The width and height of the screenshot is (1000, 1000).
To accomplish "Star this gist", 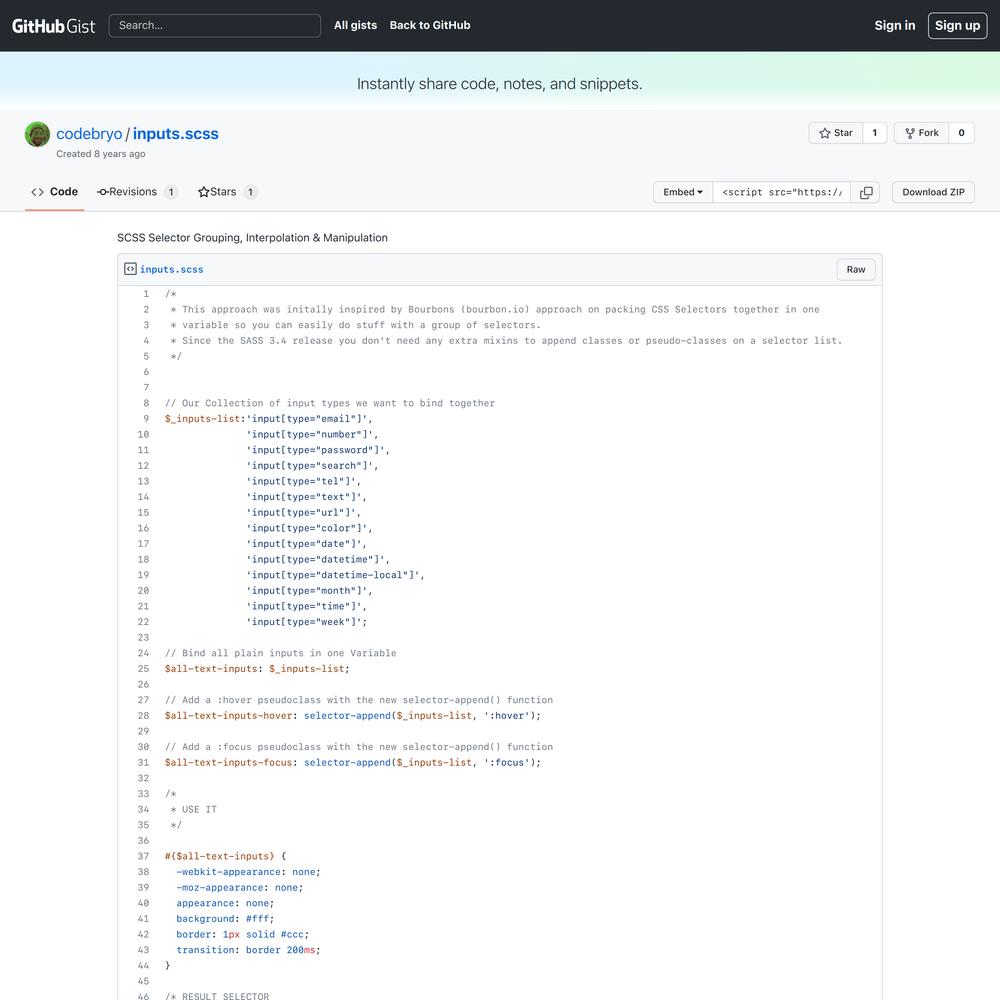I will pos(835,133).
